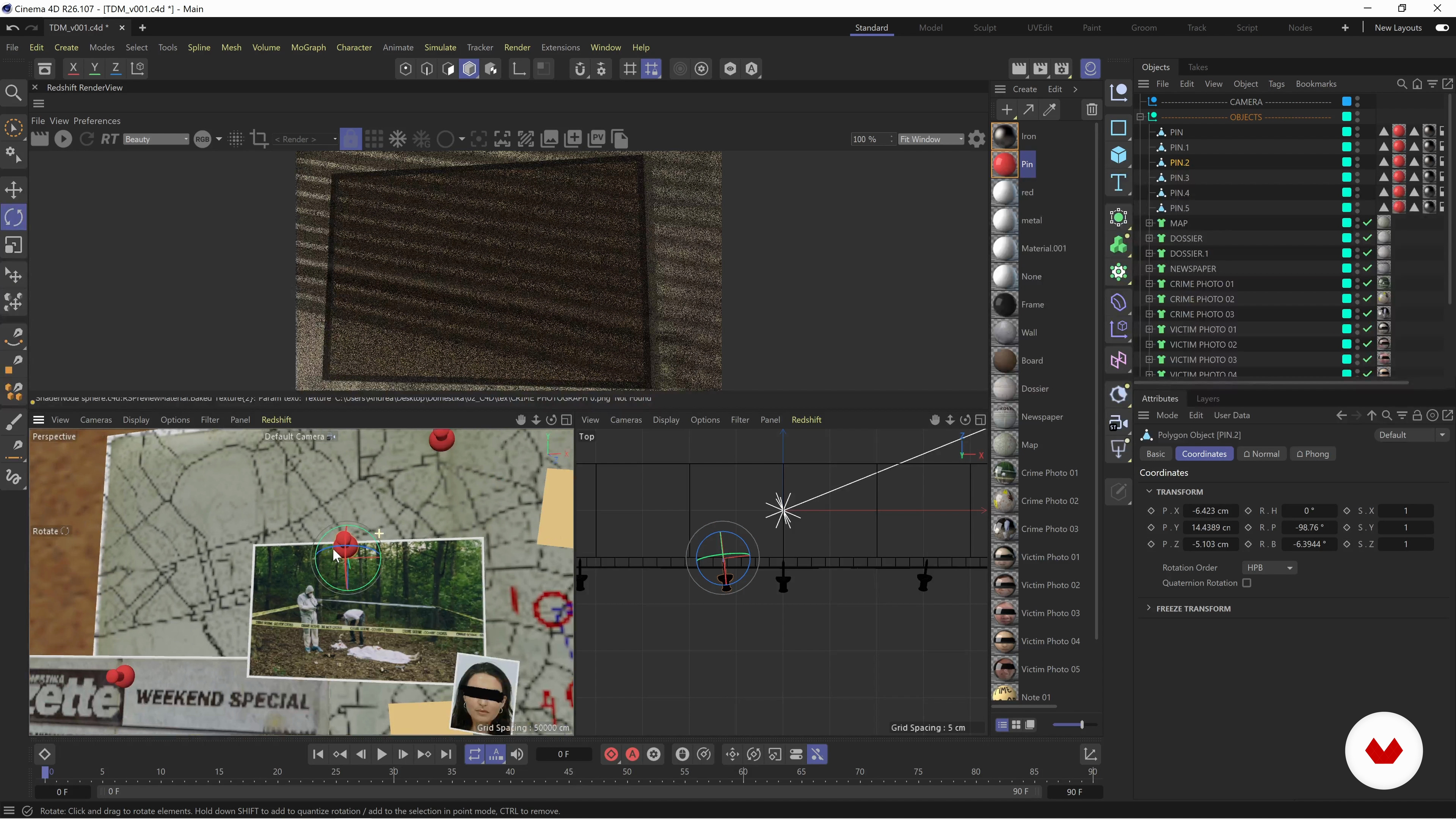The width and height of the screenshot is (1456, 819).
Task: Toggle visibility dots of PIN.2 object
Action: point(1358,163)
